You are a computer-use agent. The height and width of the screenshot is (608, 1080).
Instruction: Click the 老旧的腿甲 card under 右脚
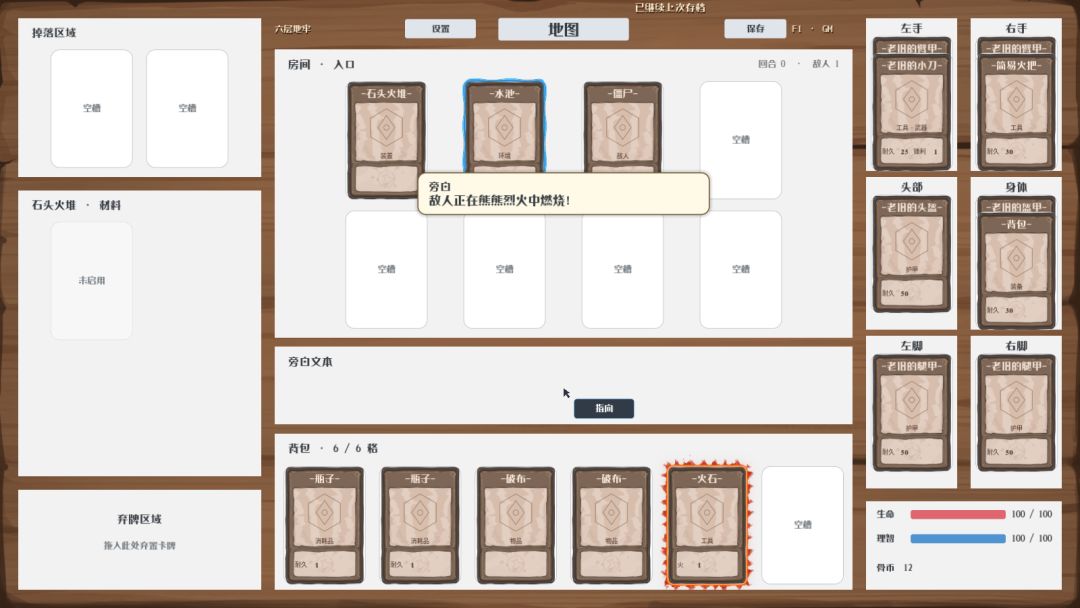[x=1016, y=412]
